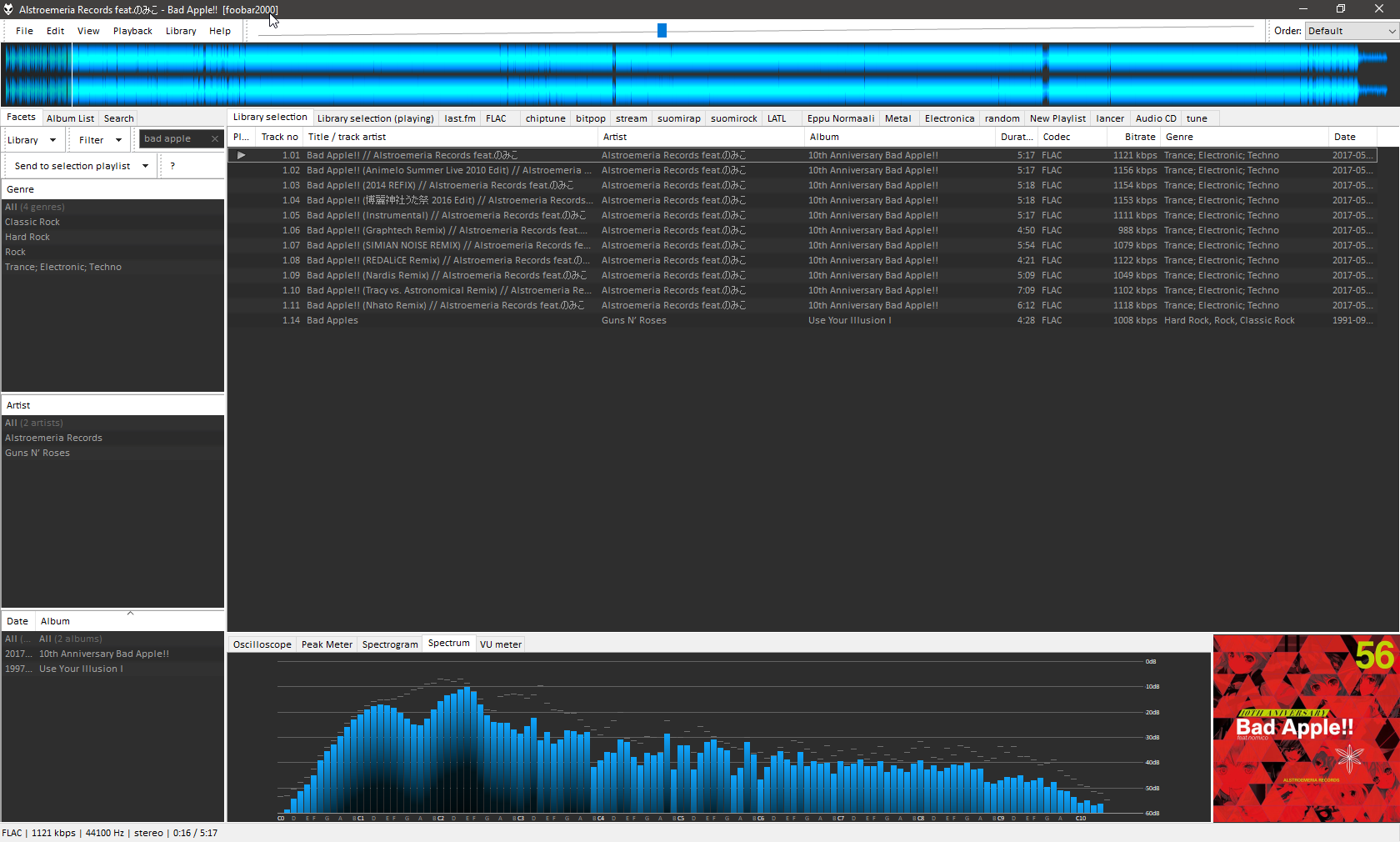Screen dimensions: 1400x842
Task: Sort the playlist by the Bitrate column header
Action: [x=1139, y=137]
